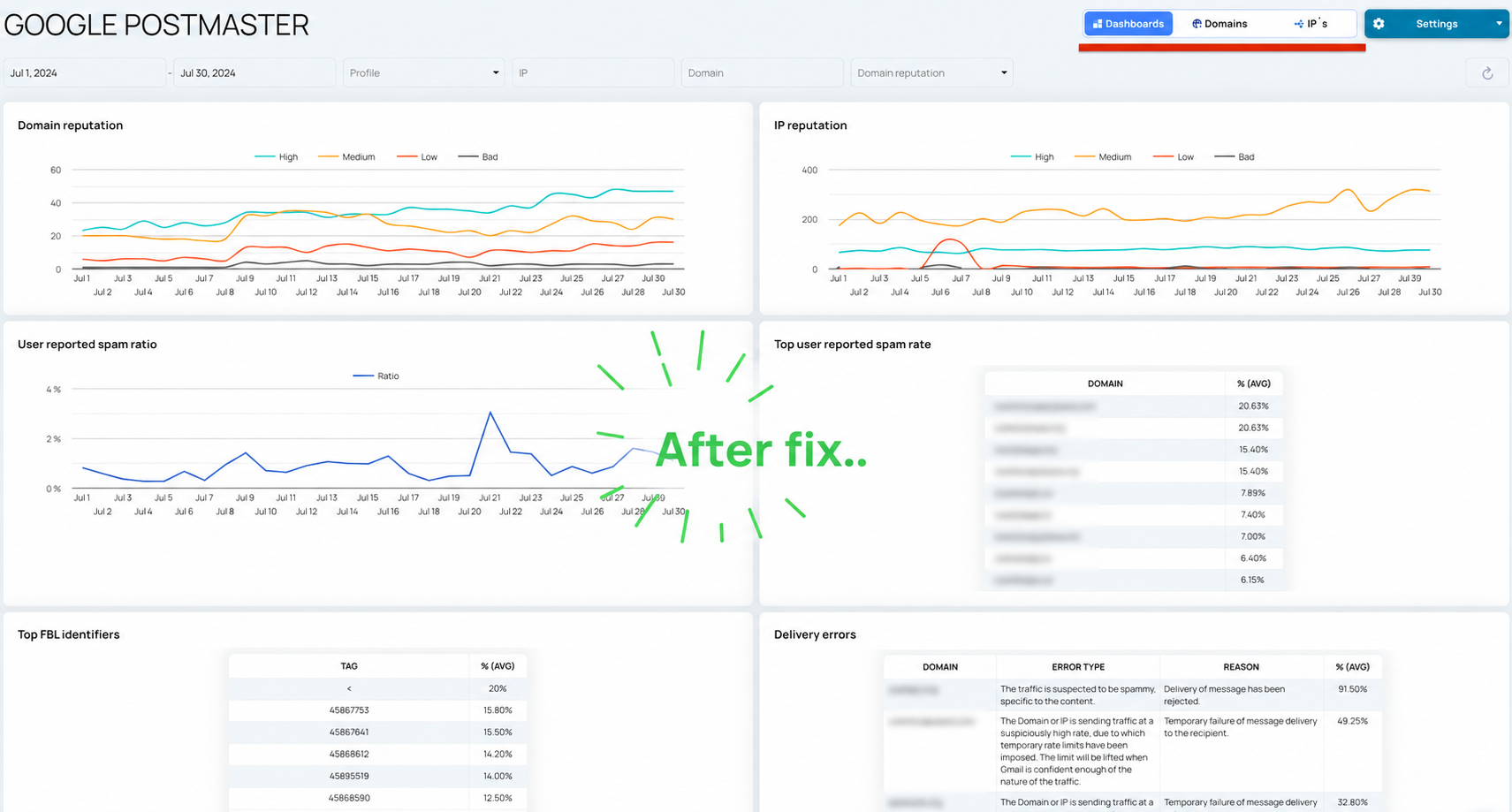Switch to the Dashboards tab
The height and width of the screenshot is (812, 1512).
(1128, 24)
